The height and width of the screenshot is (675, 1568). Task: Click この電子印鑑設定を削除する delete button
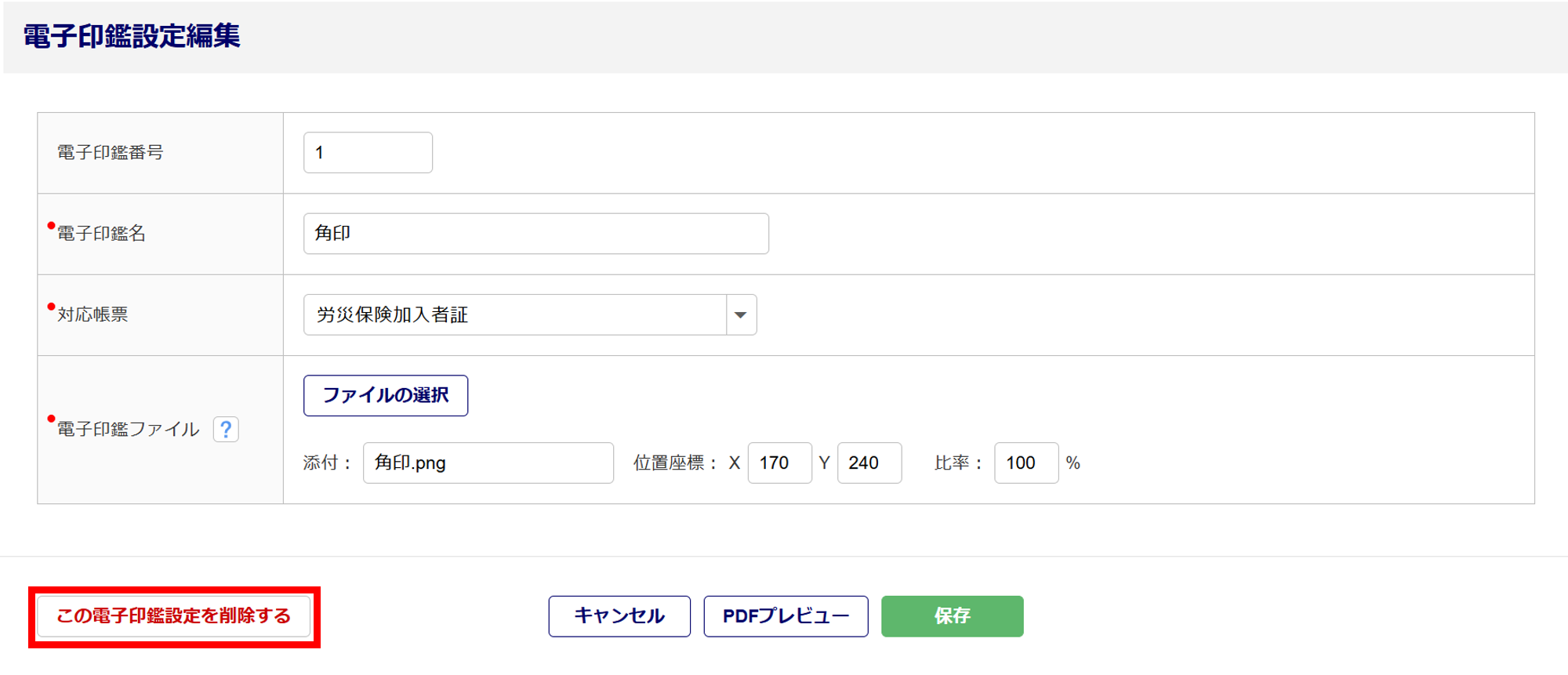[x=173, y=616]
